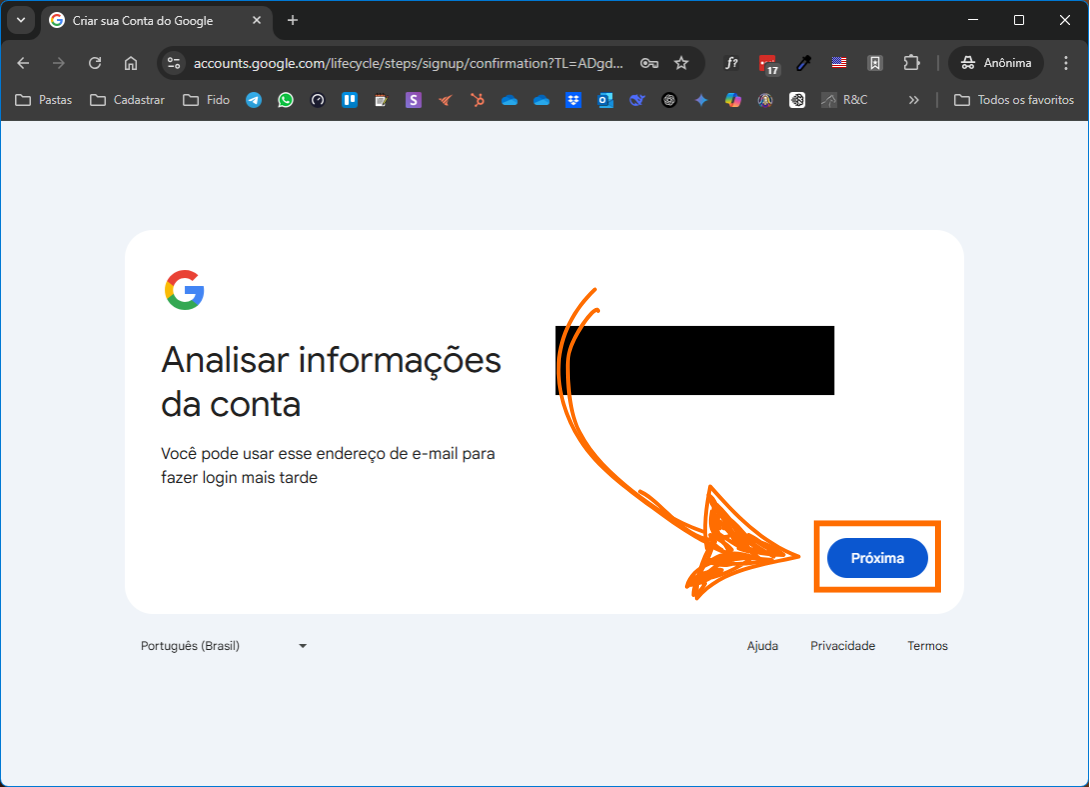Open the Gemini sparkle bookmark icon
Image resolution: width=1090 pixels, height=787 pixels.
point(701,100)
